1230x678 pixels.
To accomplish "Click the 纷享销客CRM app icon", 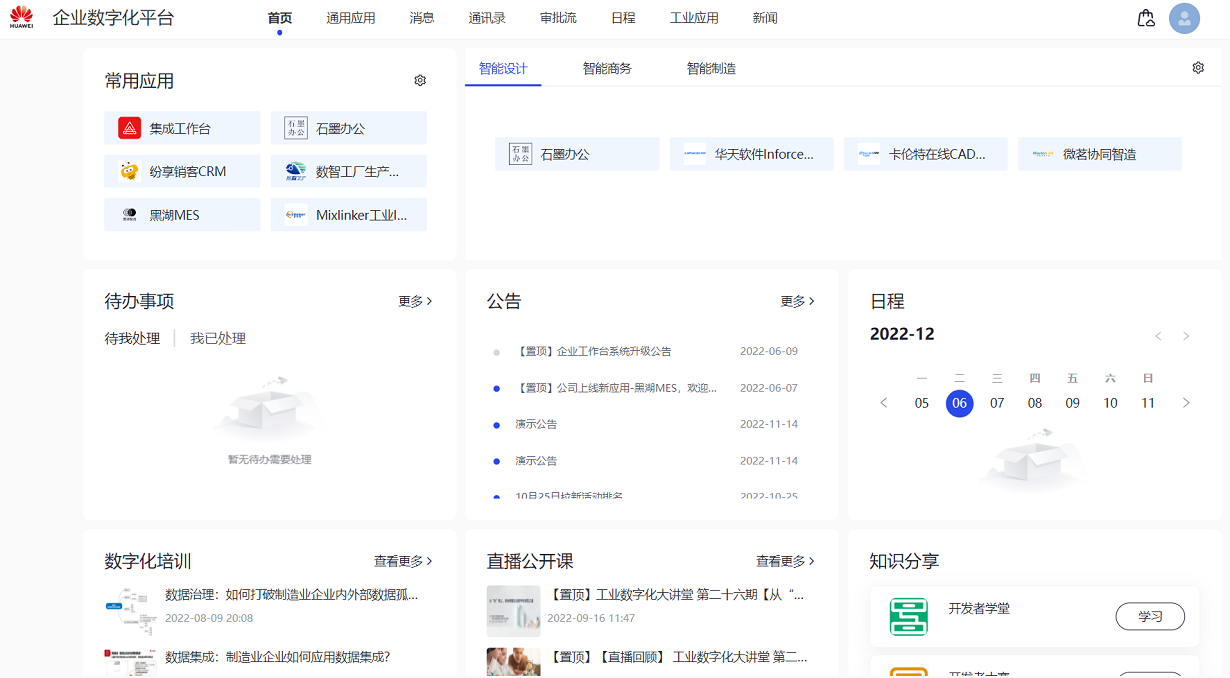I will point(130,171).
